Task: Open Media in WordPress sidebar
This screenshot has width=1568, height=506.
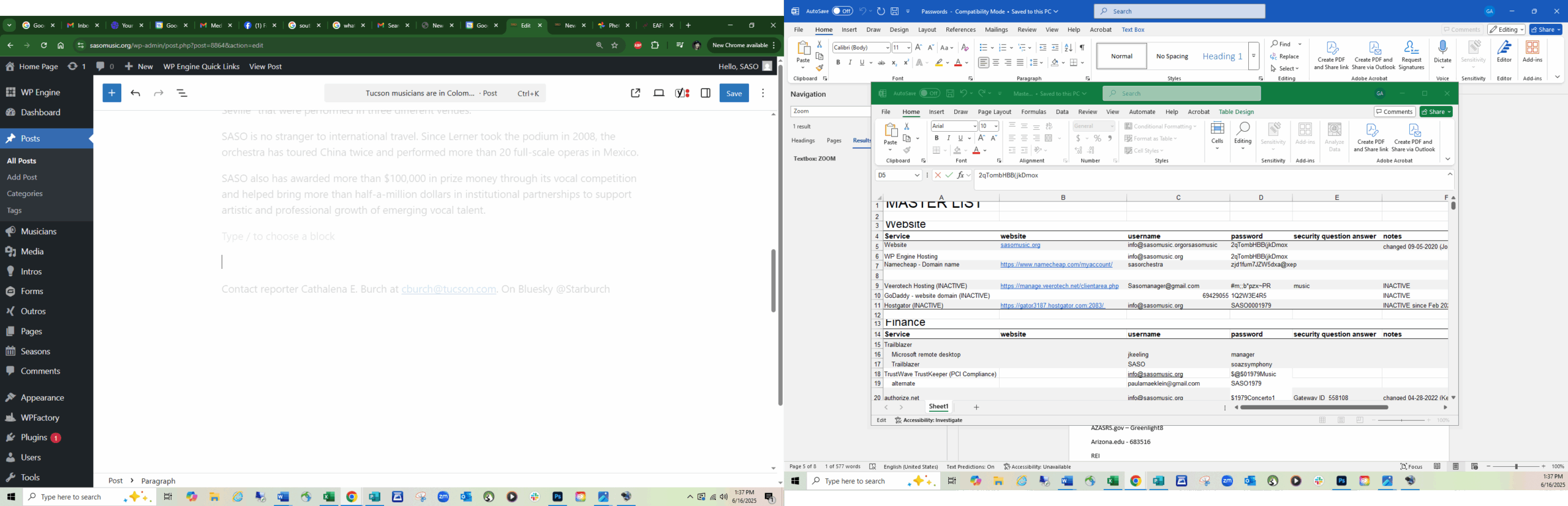Action: (32, 251)
